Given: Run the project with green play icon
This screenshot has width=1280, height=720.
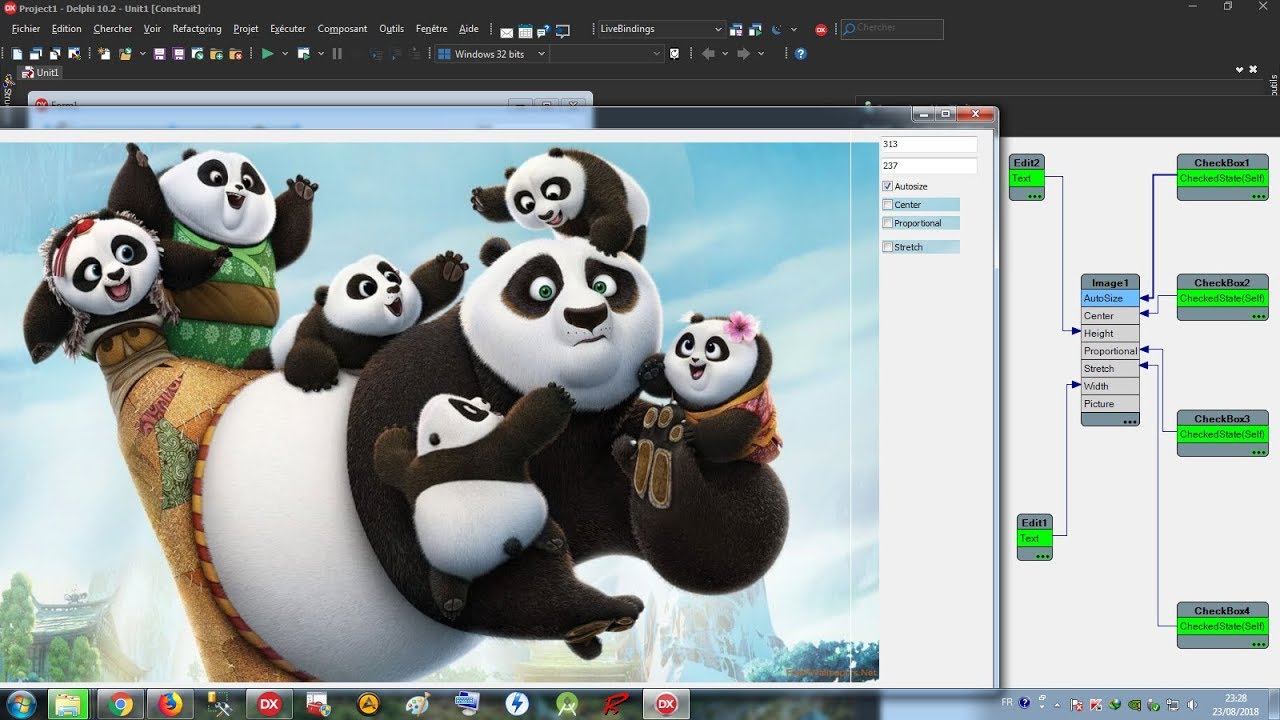Looking at the screenshot, I should [x=267, y=54].
